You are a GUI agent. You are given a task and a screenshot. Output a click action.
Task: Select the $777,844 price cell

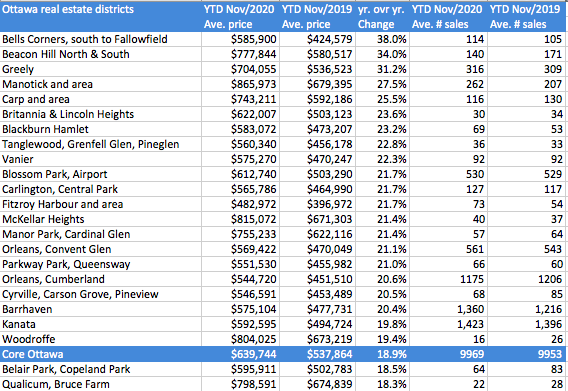pyautogui.click(x=241, y=54)
